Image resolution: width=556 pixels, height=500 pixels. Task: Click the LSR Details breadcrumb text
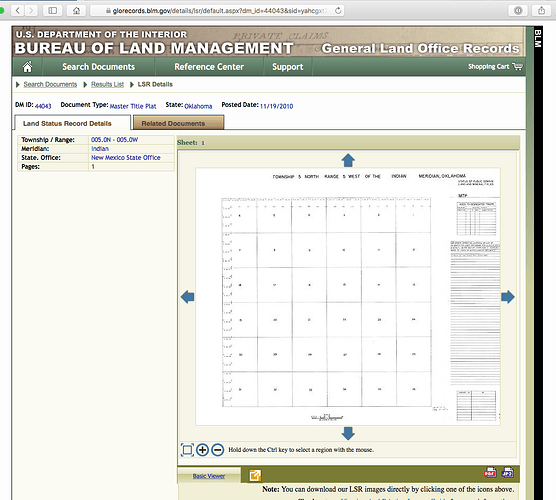[x=155, y=84]
